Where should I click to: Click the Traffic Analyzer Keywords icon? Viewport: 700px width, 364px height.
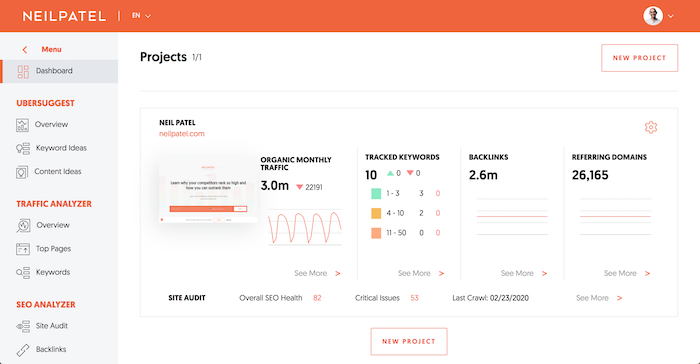[23, 272]
